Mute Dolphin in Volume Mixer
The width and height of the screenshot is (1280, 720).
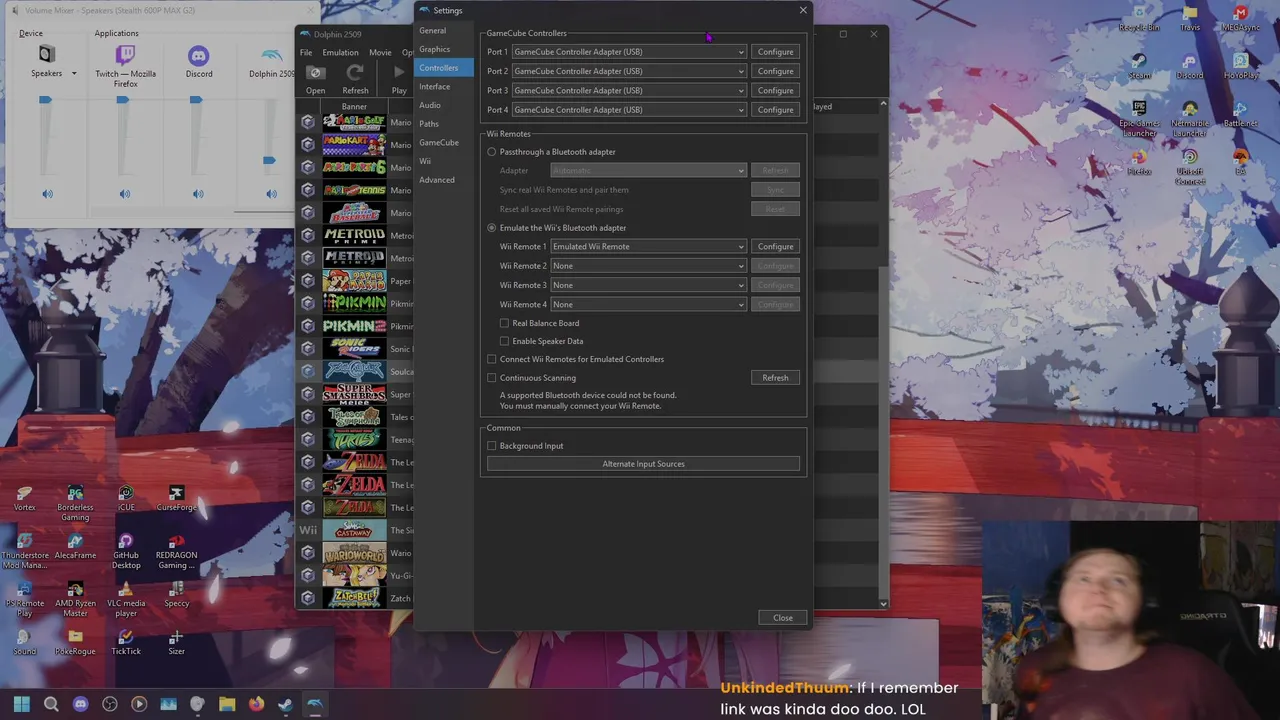(271, 194)
